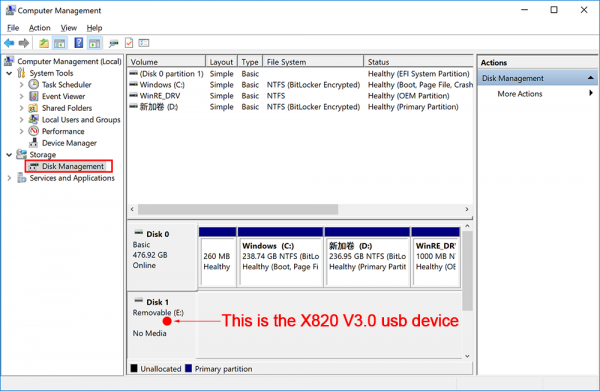The width and height of the screenshot is (600, 391).
Task: Click the Storage node icon
Action: [x=21, y=155]
